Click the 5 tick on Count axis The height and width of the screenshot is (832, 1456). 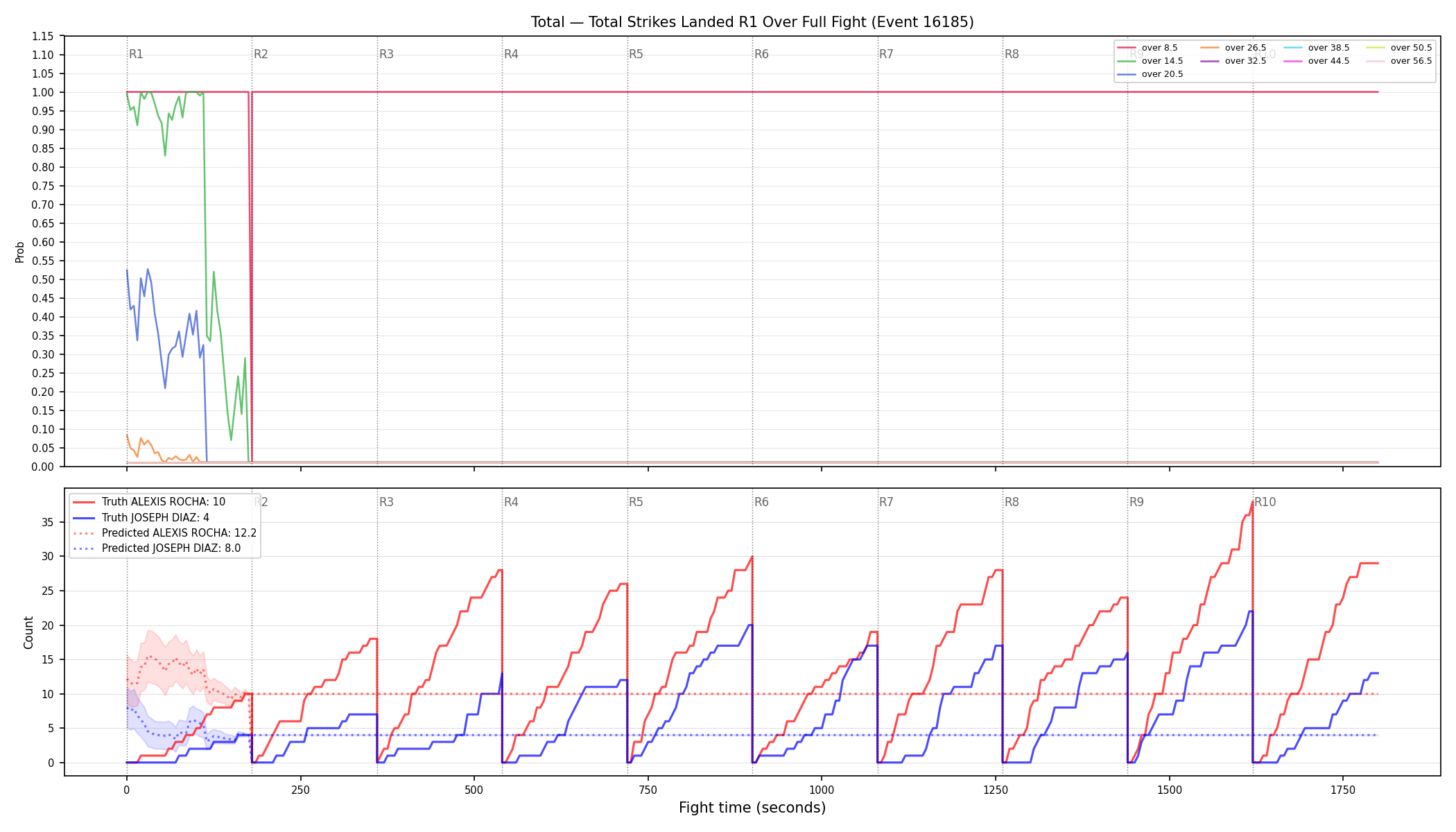pos(51,728)
